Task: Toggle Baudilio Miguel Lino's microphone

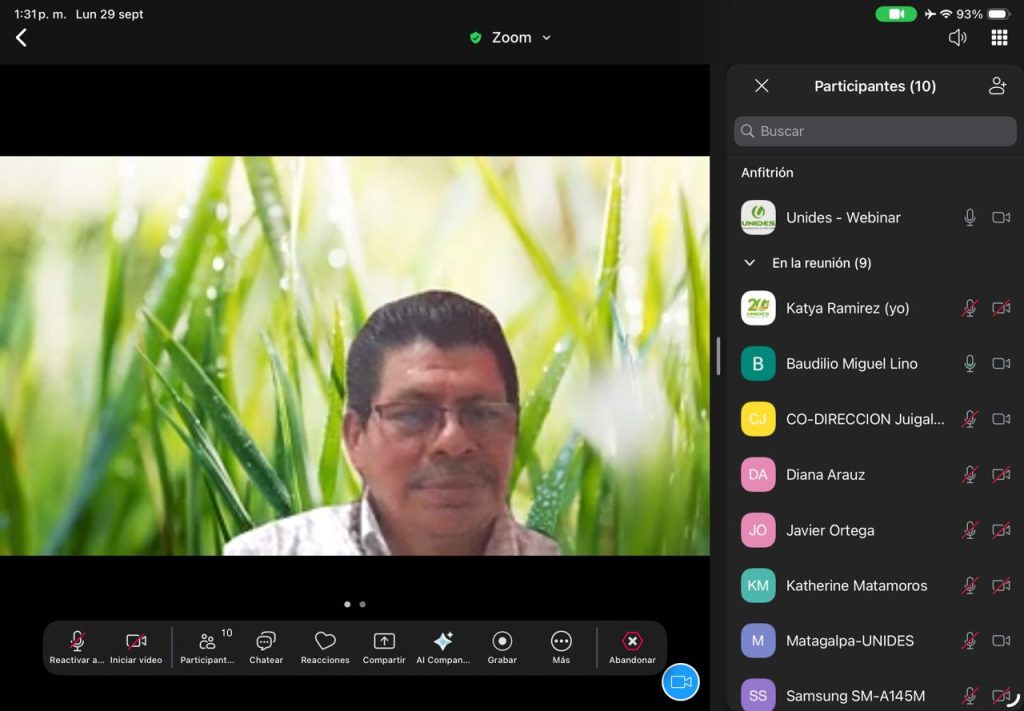Action: pos(969,364)
